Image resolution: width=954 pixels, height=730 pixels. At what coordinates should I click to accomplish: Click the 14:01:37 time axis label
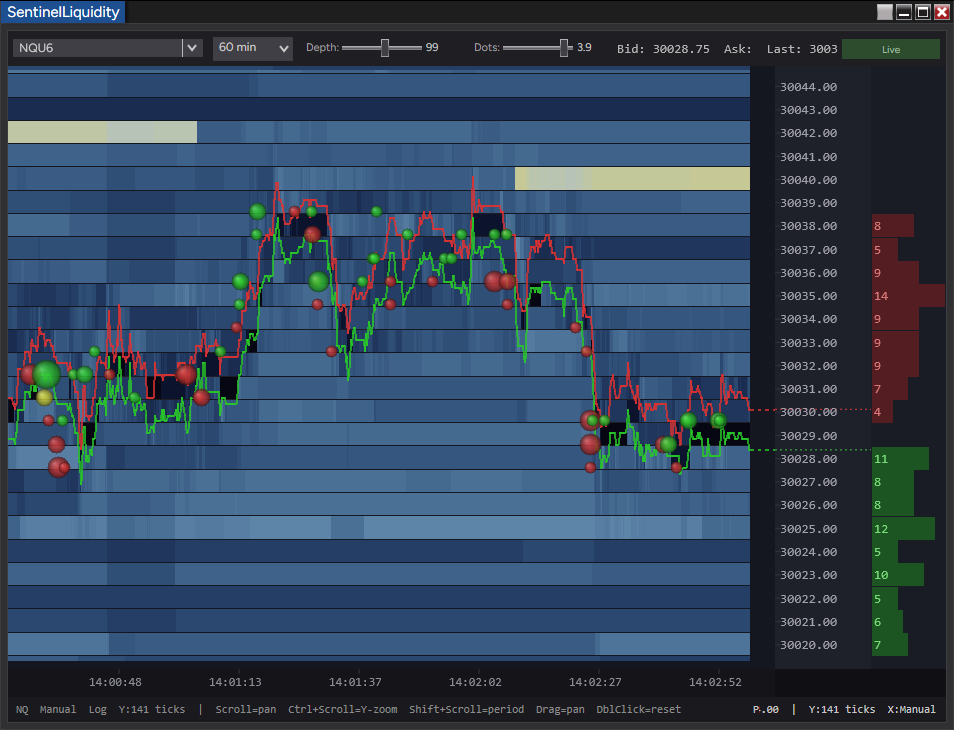tap(355, 682)
